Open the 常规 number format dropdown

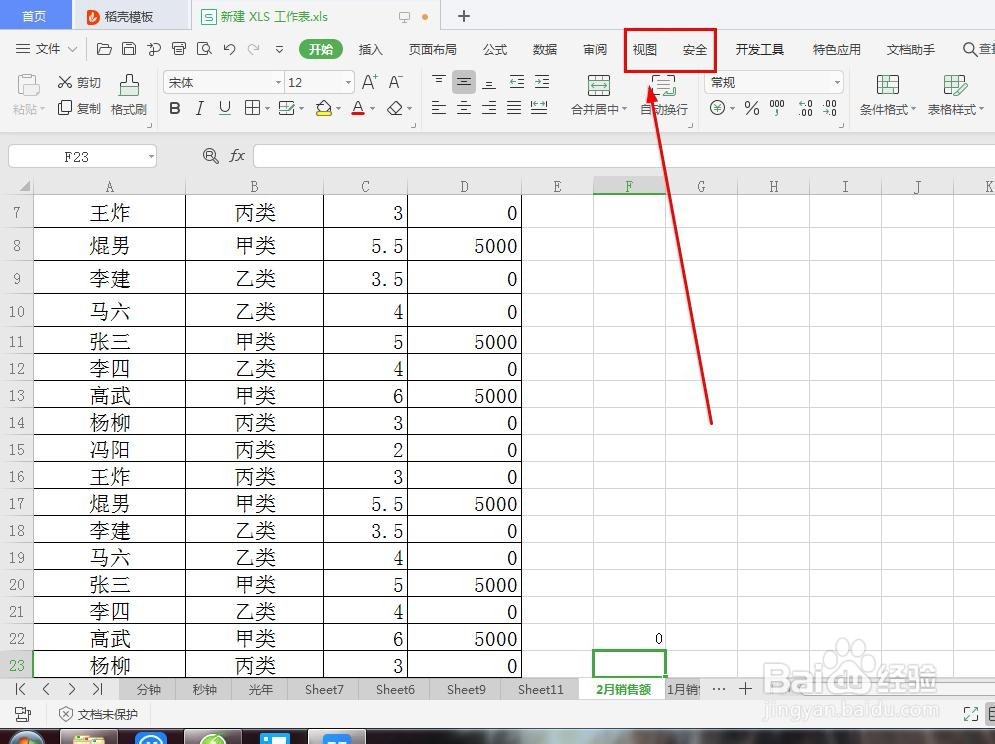(x=836, y=82)
